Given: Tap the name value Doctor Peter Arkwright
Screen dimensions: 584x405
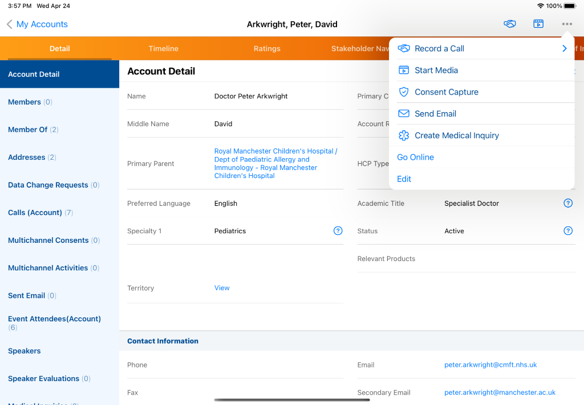Looking at the screenshot, I should point(251,96).
